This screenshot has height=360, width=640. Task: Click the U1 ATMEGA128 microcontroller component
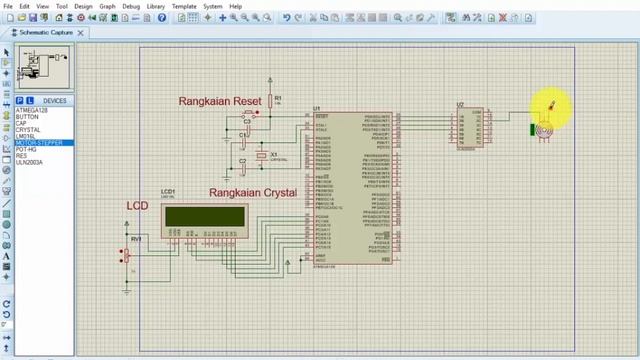click(x=353, y=188)
